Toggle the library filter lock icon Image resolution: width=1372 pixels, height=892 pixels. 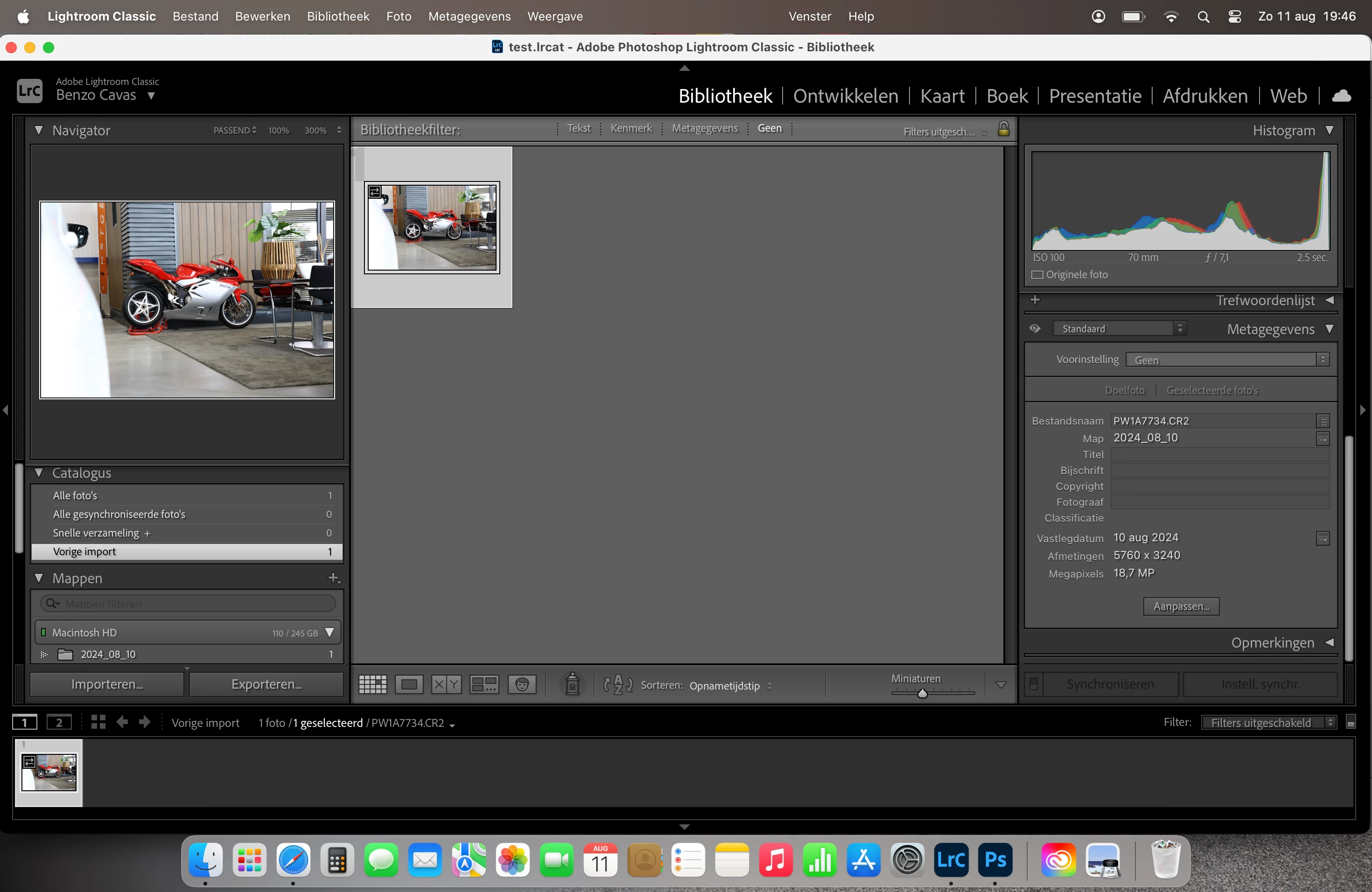[1004, 128]
